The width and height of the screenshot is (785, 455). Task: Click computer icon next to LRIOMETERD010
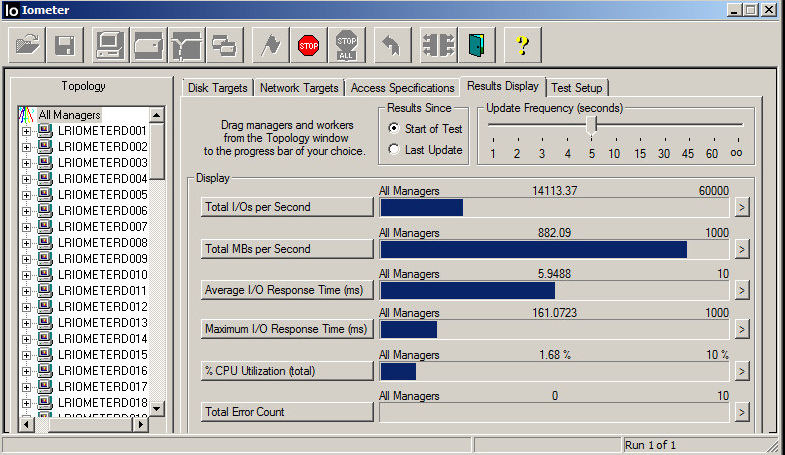tap(45, 275)
